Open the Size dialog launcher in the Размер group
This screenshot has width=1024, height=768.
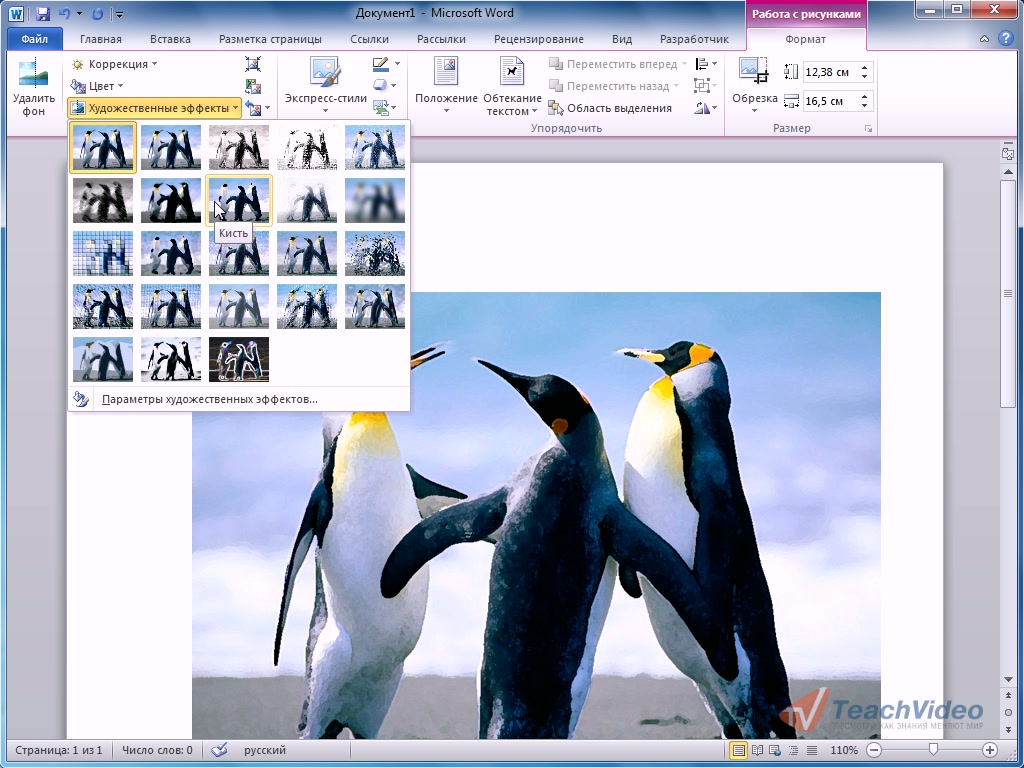click(x=868, y=129)
